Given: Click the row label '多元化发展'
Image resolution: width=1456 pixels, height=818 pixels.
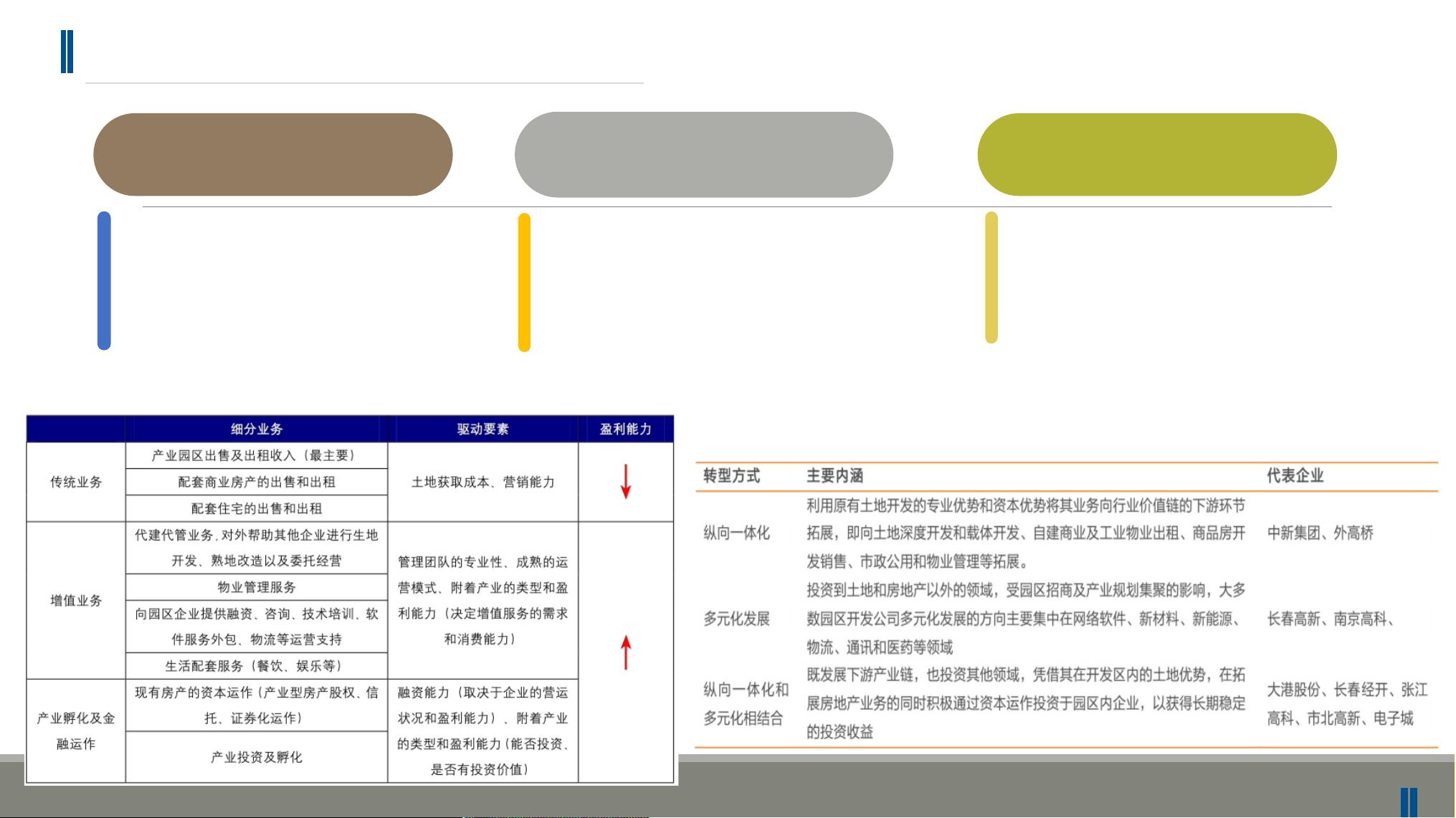Looking at the screenshot, I should 736,619.
